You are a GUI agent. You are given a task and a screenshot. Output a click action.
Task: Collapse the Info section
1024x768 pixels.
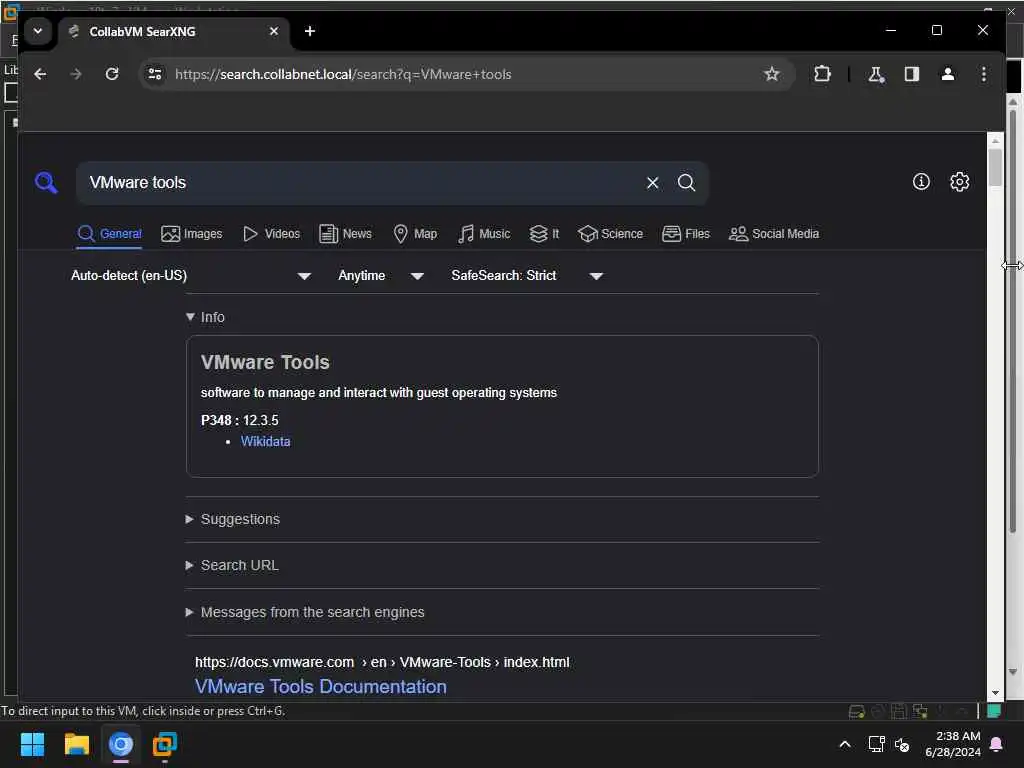205,317
